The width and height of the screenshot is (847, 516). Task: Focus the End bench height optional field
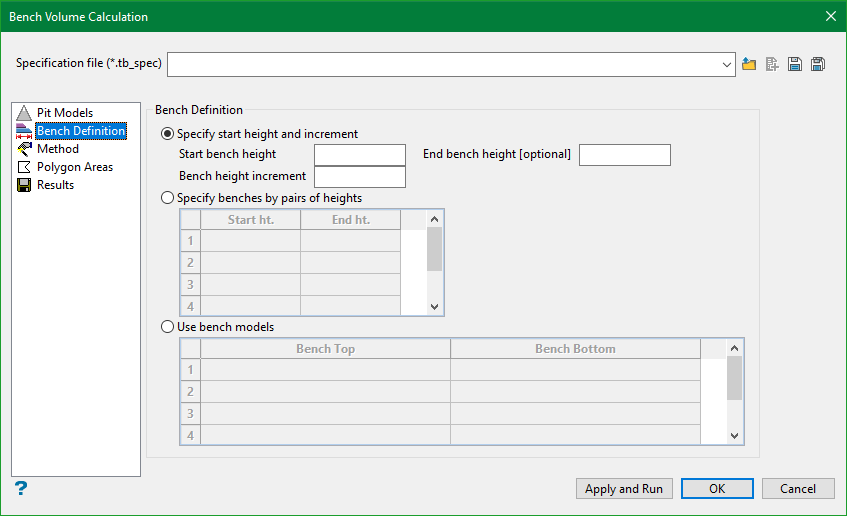(624, 155)
